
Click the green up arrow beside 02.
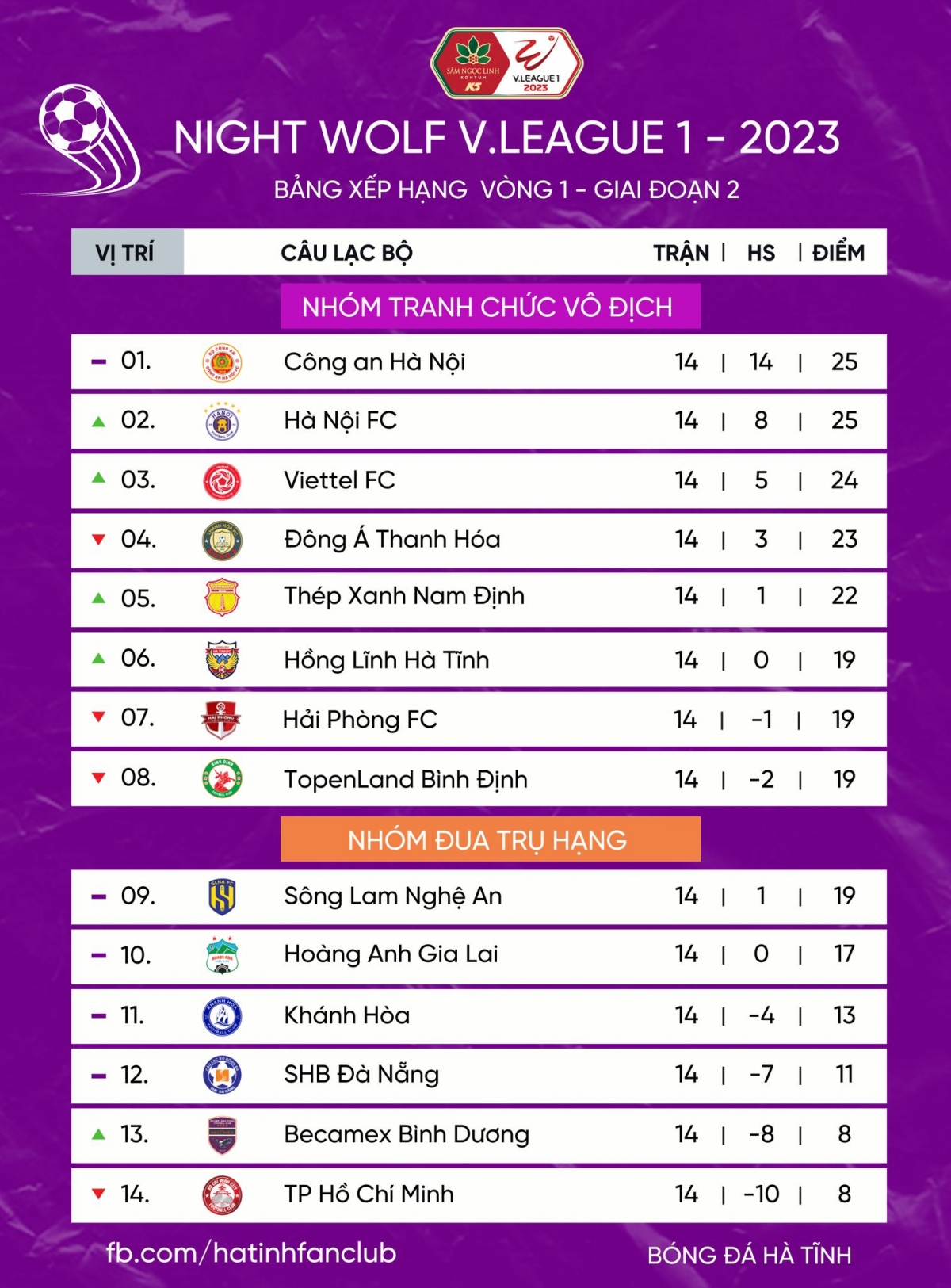click(98, 422)
